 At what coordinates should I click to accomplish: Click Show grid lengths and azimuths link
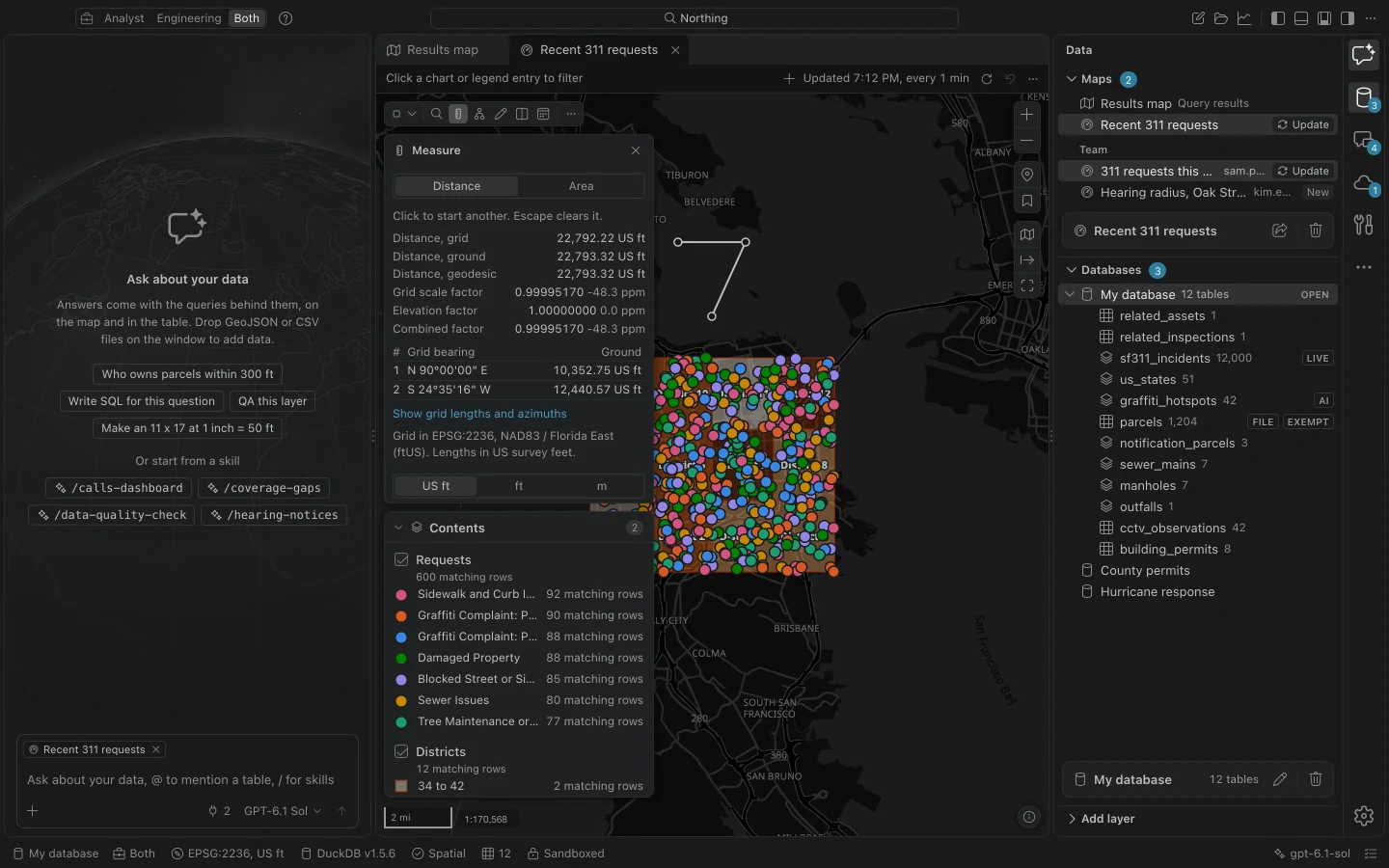coord(479,414)
